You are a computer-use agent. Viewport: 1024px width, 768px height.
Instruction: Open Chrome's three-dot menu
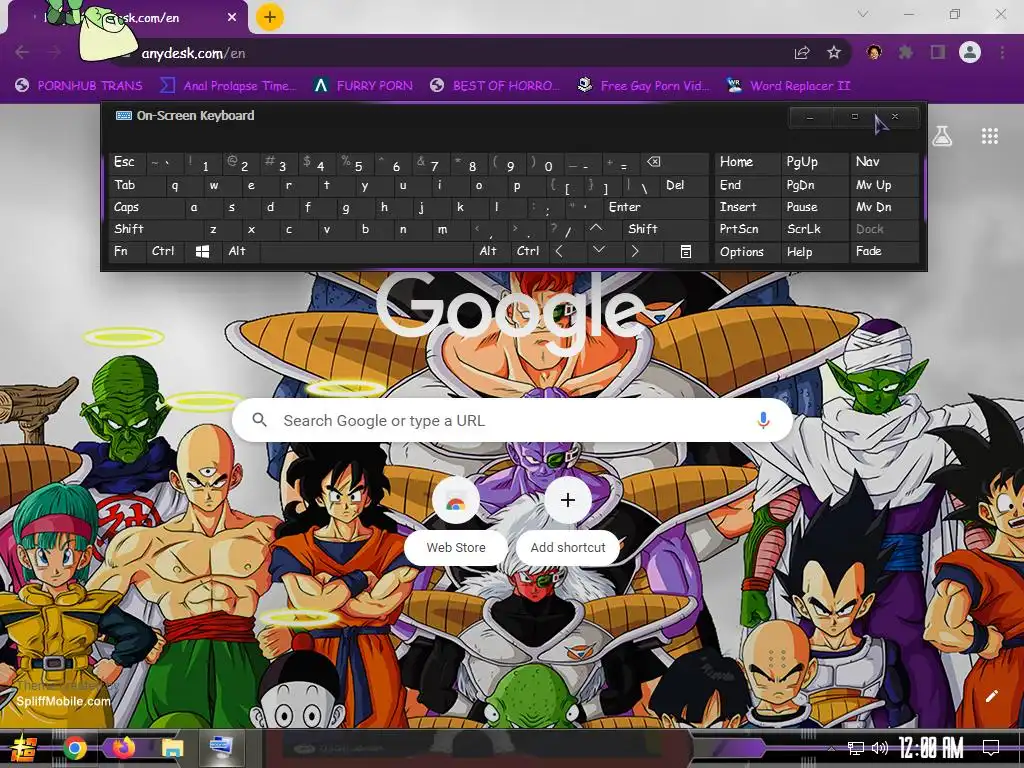tap(1002, 53)
